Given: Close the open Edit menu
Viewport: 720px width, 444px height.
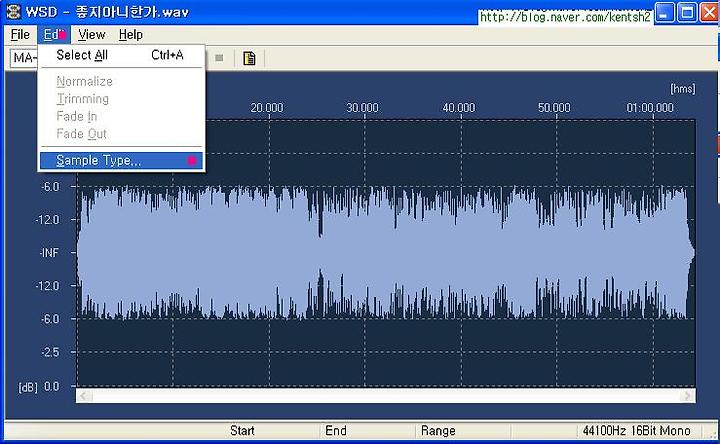Looking at the screenshot, I should (54, 34).
